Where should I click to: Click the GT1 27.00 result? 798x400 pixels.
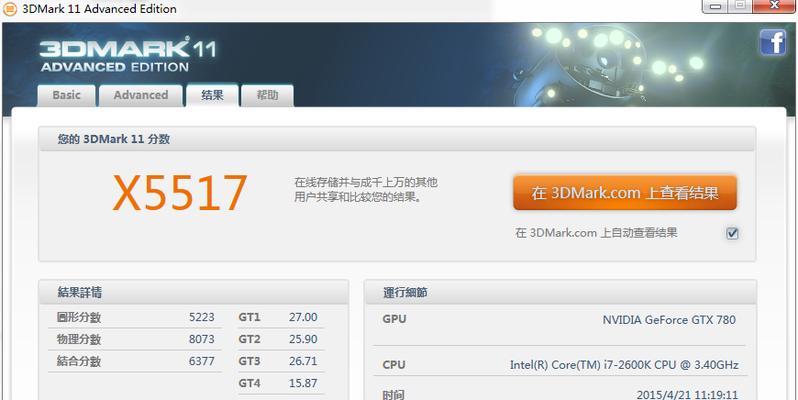[279, 318]
